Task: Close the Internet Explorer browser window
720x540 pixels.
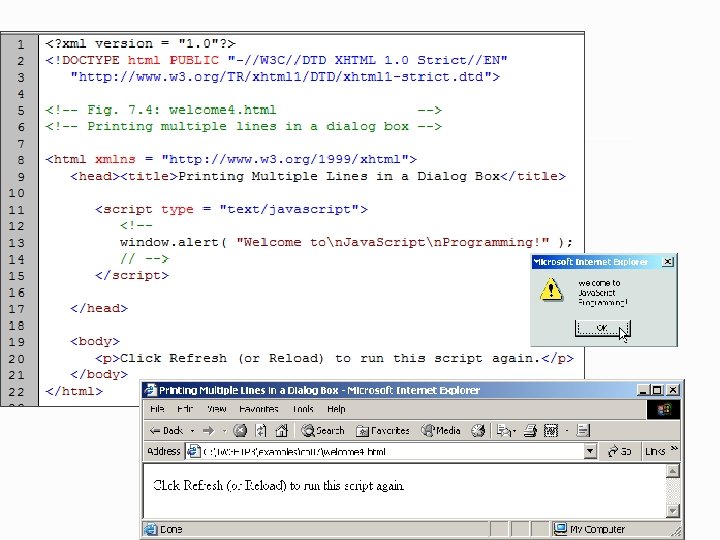Action: 673,390
